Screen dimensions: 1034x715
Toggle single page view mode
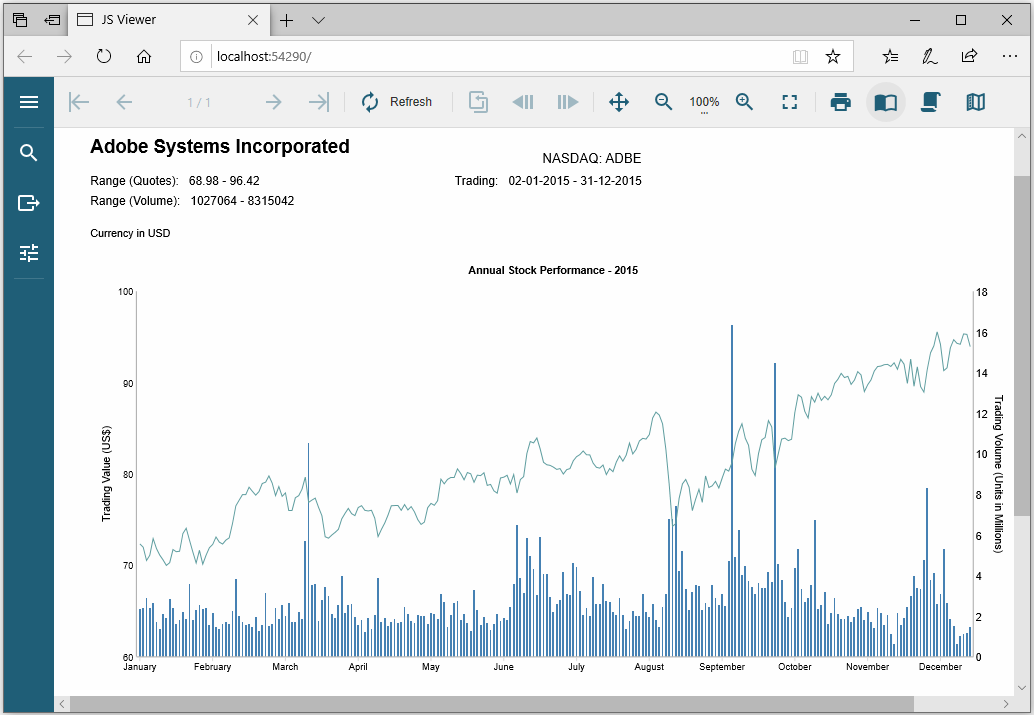pos(885,101)
